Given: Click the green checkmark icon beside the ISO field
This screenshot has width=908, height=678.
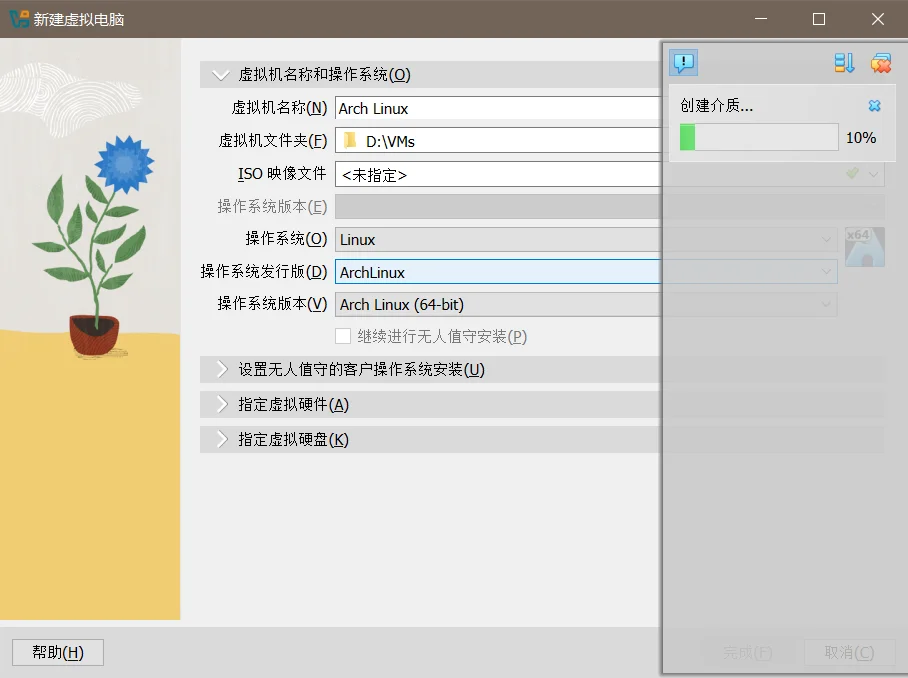Looking at the screenshot, I should [x=852, y=173].
